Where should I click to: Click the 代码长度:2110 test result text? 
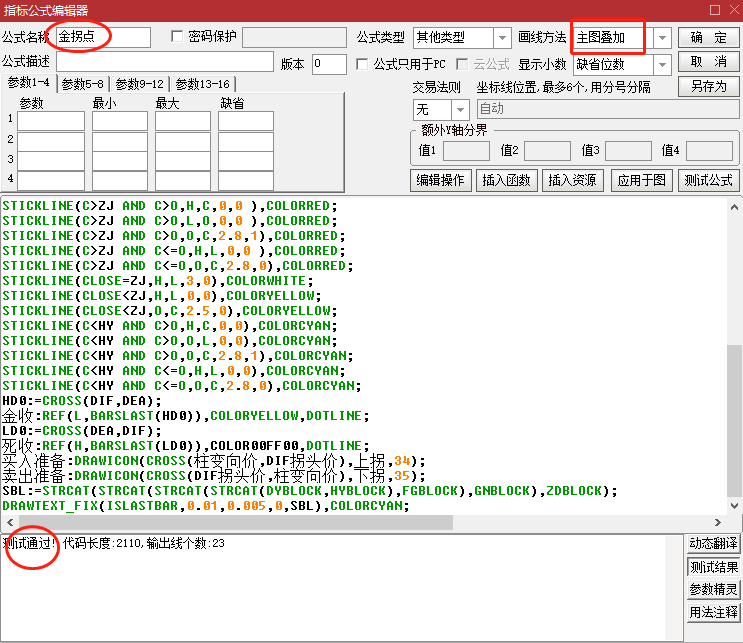point(103,543)
